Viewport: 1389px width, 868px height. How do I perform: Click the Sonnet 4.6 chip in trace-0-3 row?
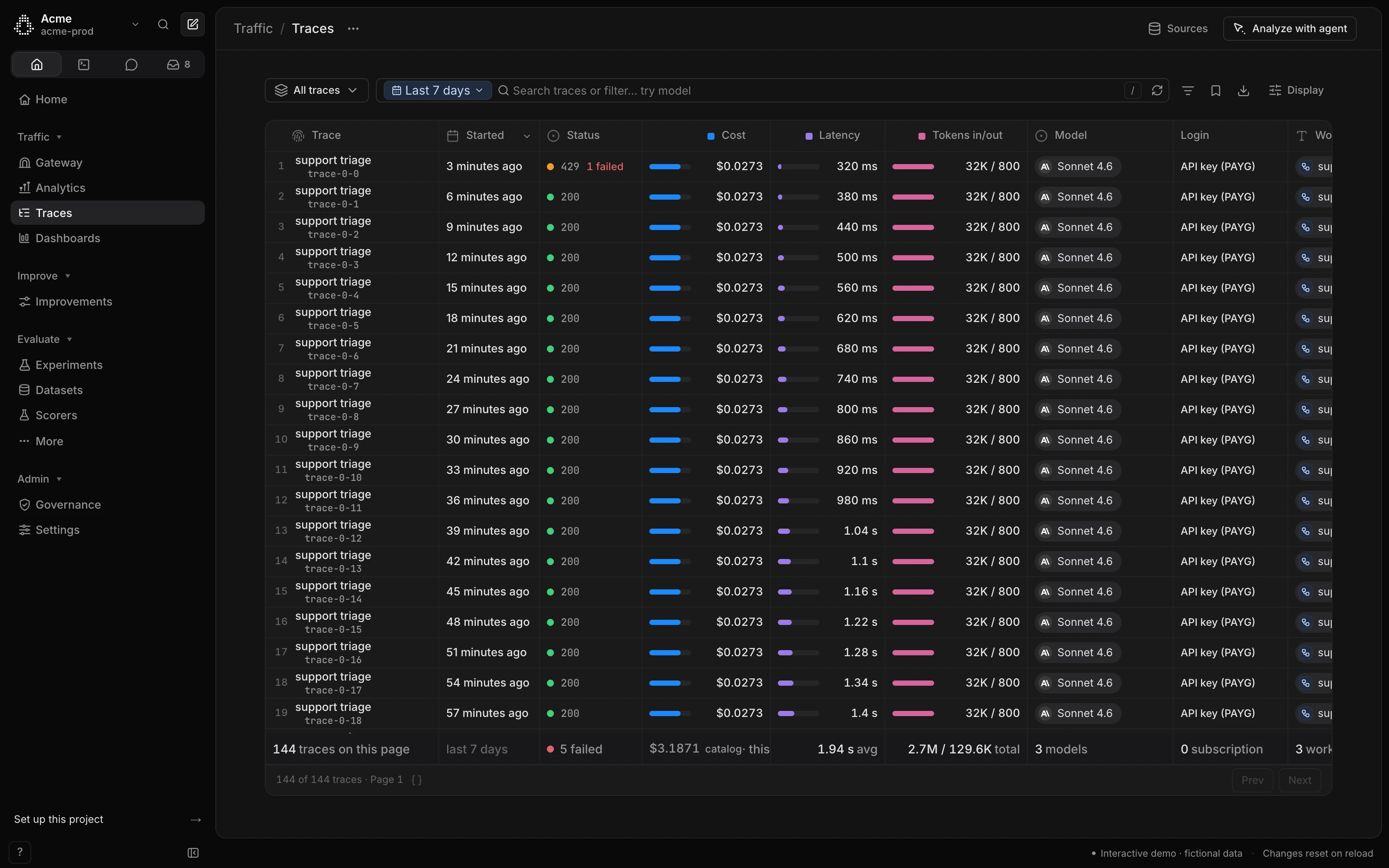tap(1078, 258)
